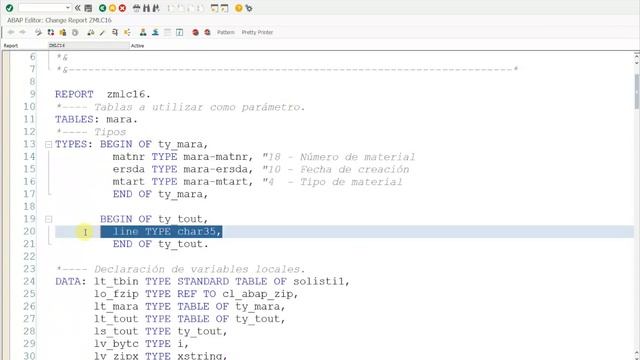640x360 pixels.
Task: Click the information panel icon in the editor toolbar
Action: pos(180,32)
